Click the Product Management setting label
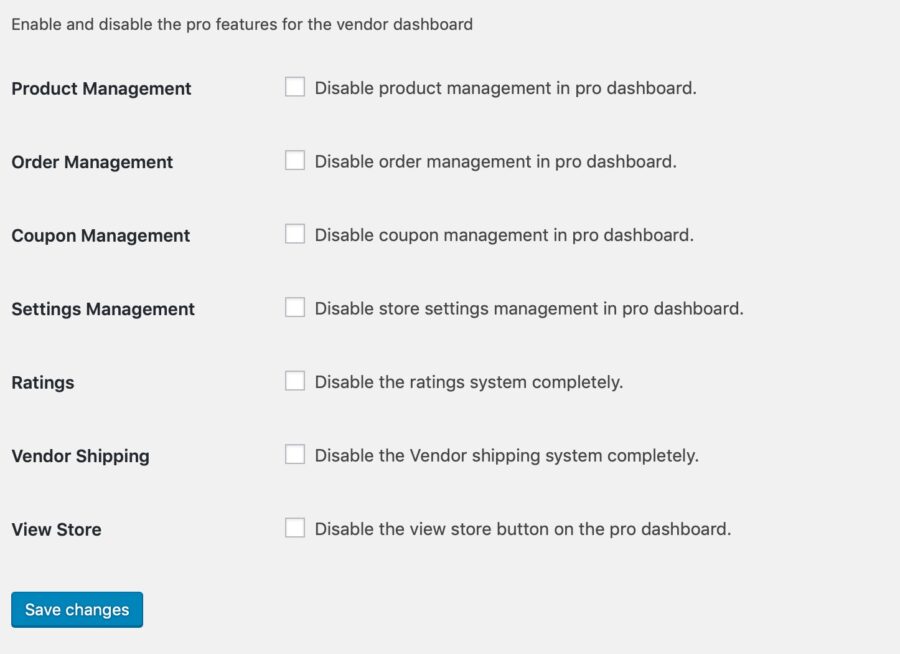Image resolution: width=900 pixels, height=654 pixels. (100, 88)
